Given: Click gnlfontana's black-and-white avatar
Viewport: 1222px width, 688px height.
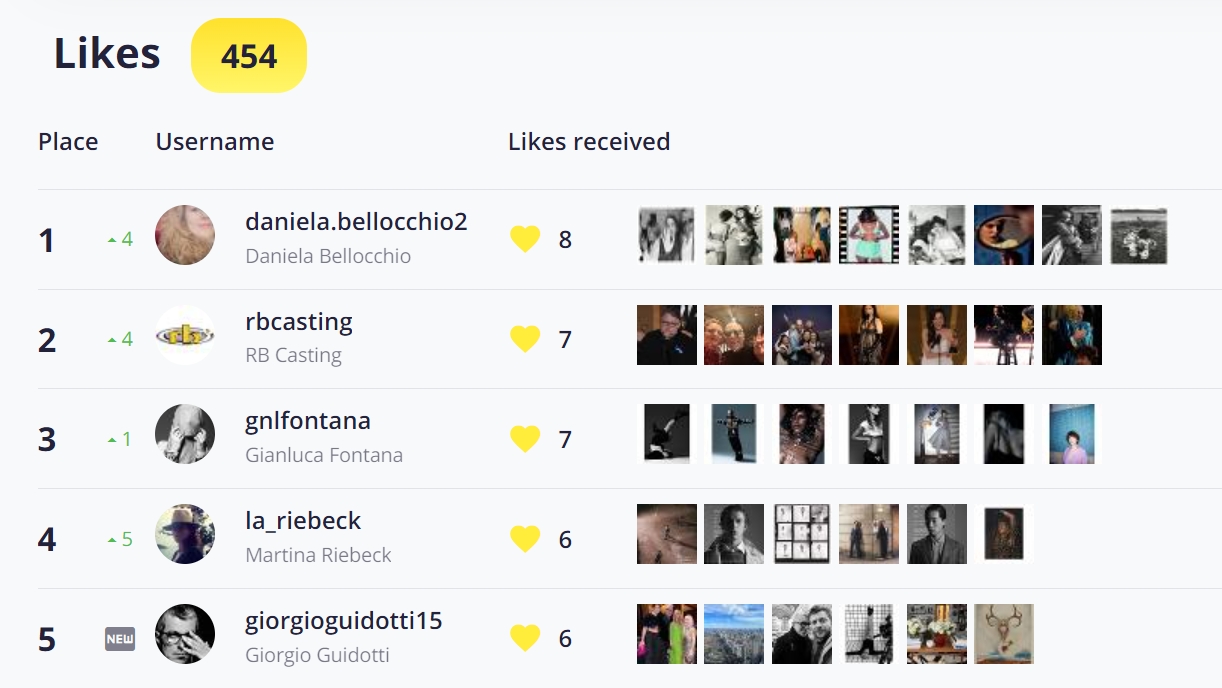Looking at the screenshot, I should coord(185,434).
